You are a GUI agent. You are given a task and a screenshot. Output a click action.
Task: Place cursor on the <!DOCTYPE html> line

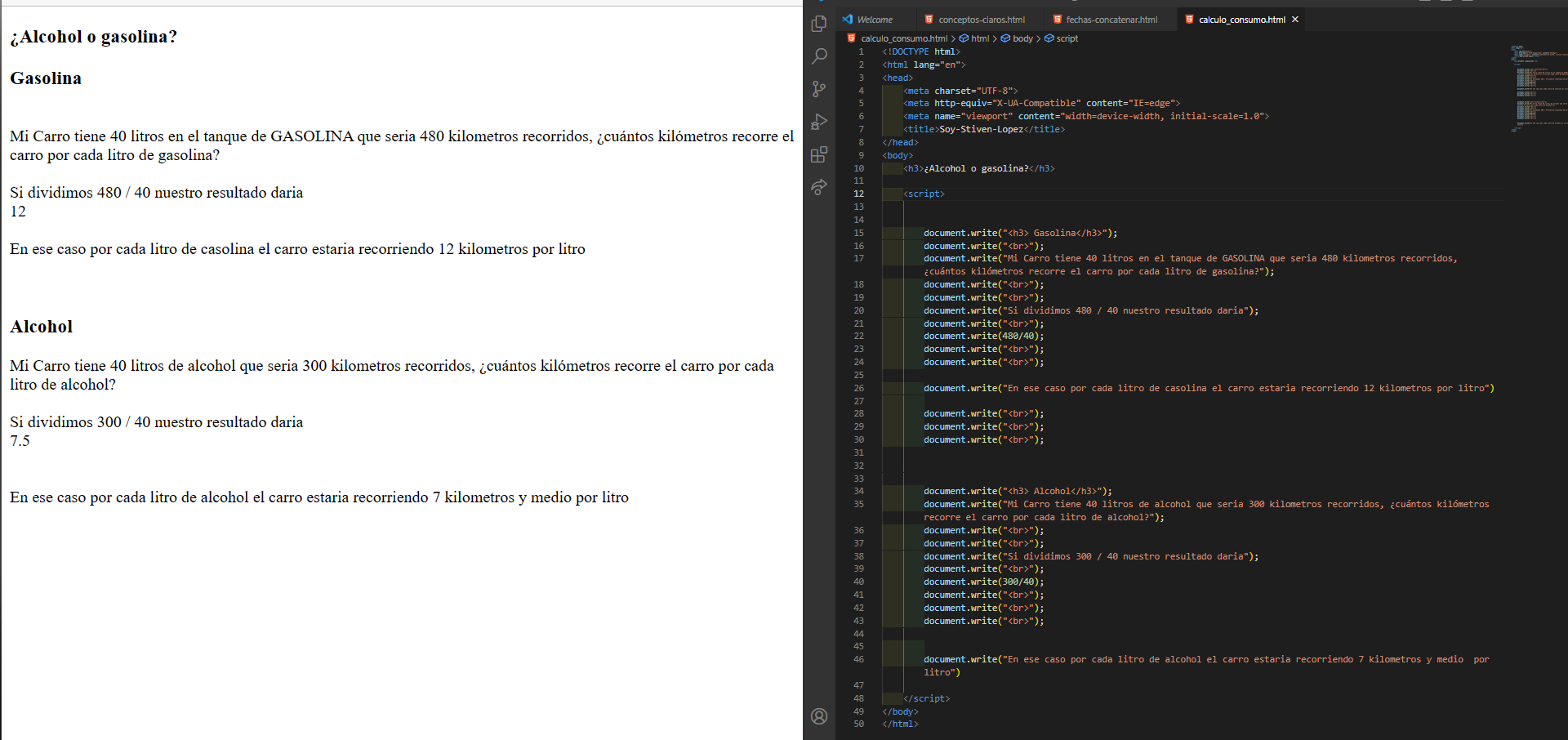click(921, 51)
